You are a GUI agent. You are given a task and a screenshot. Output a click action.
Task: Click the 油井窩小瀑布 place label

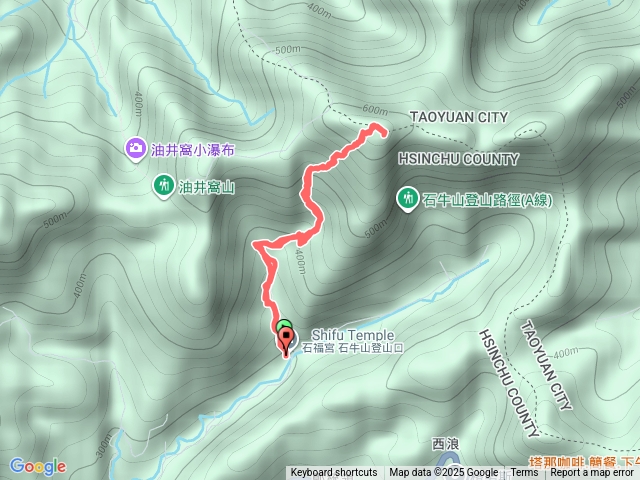pos(193,150)
